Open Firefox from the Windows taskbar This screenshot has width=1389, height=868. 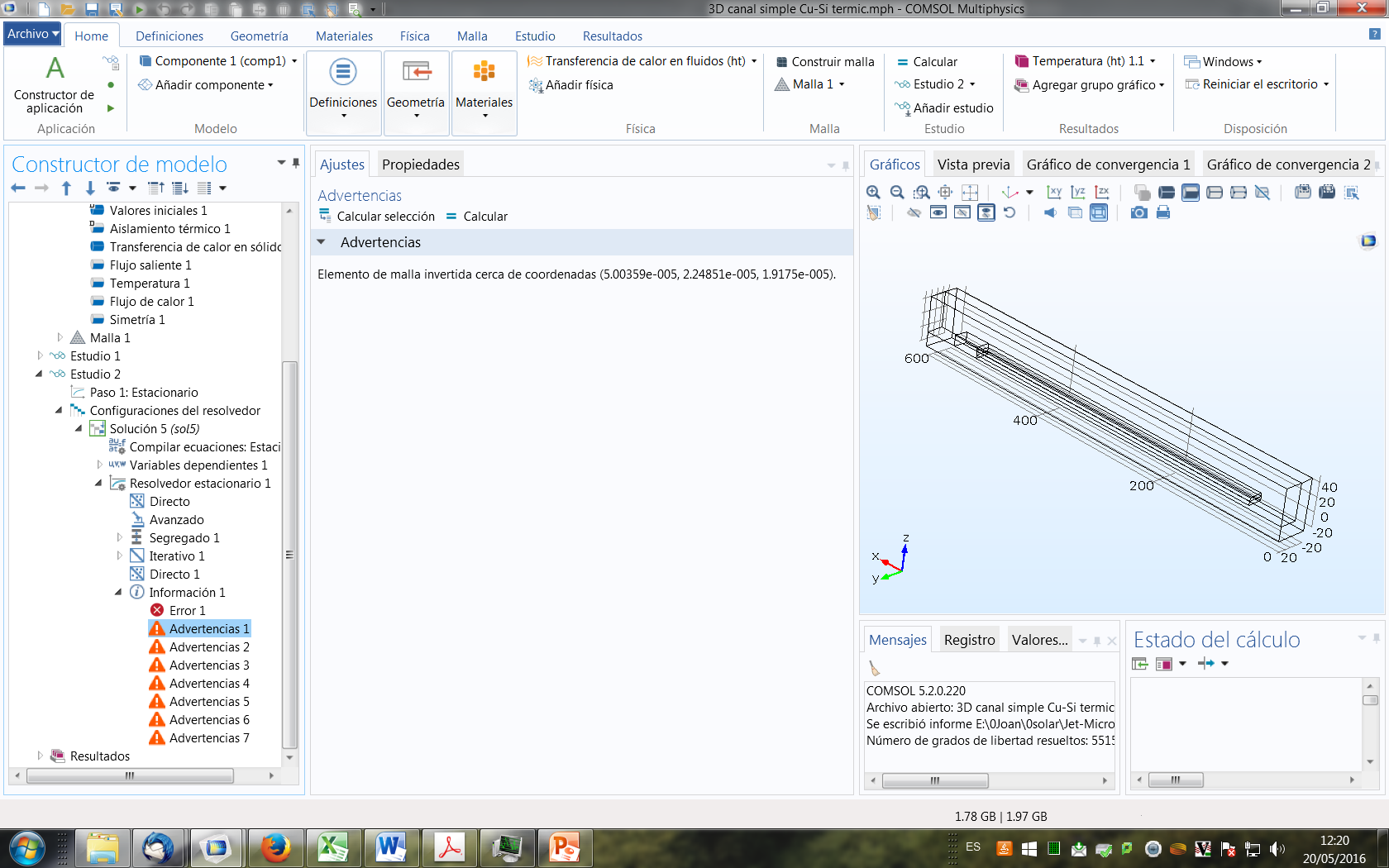(x=275, y=848)
